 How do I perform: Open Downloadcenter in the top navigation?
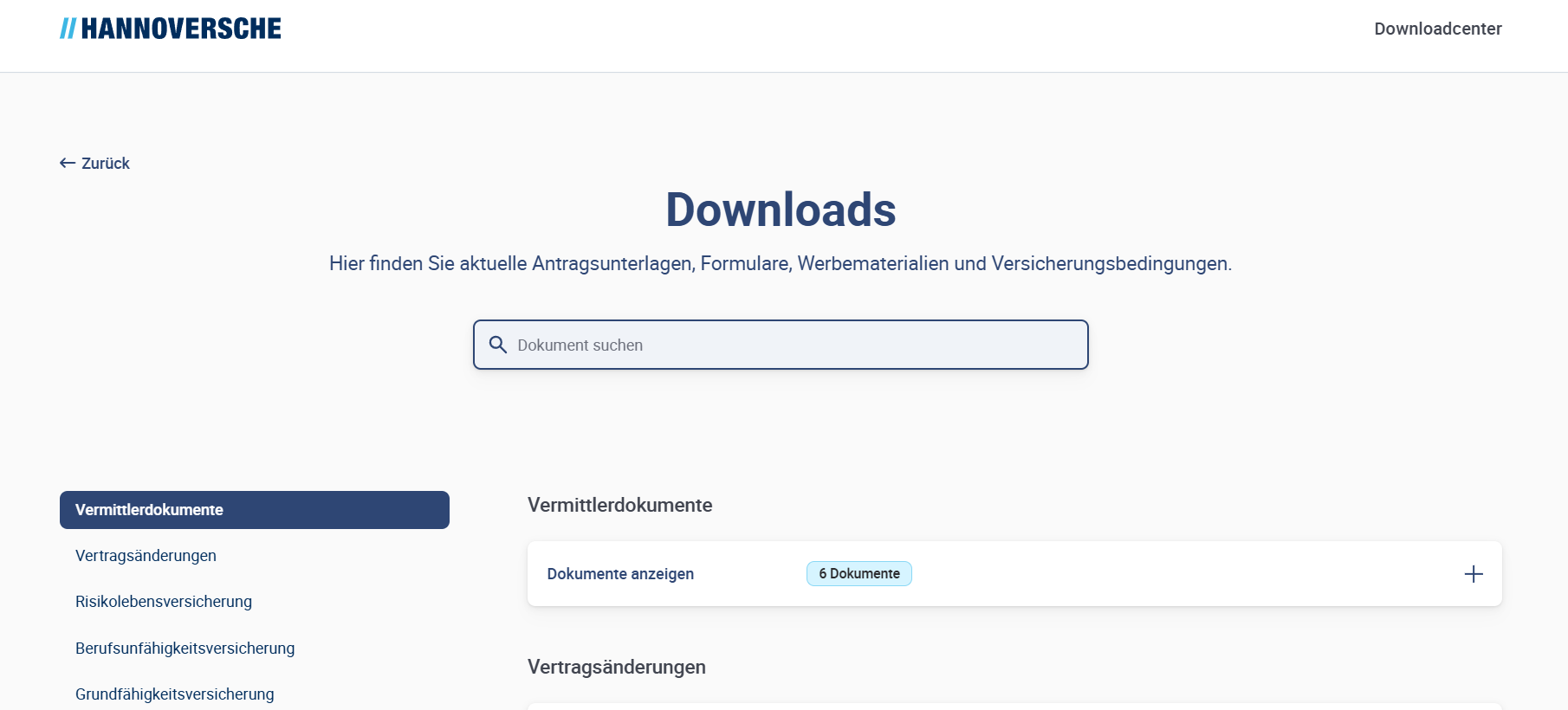1437,29
